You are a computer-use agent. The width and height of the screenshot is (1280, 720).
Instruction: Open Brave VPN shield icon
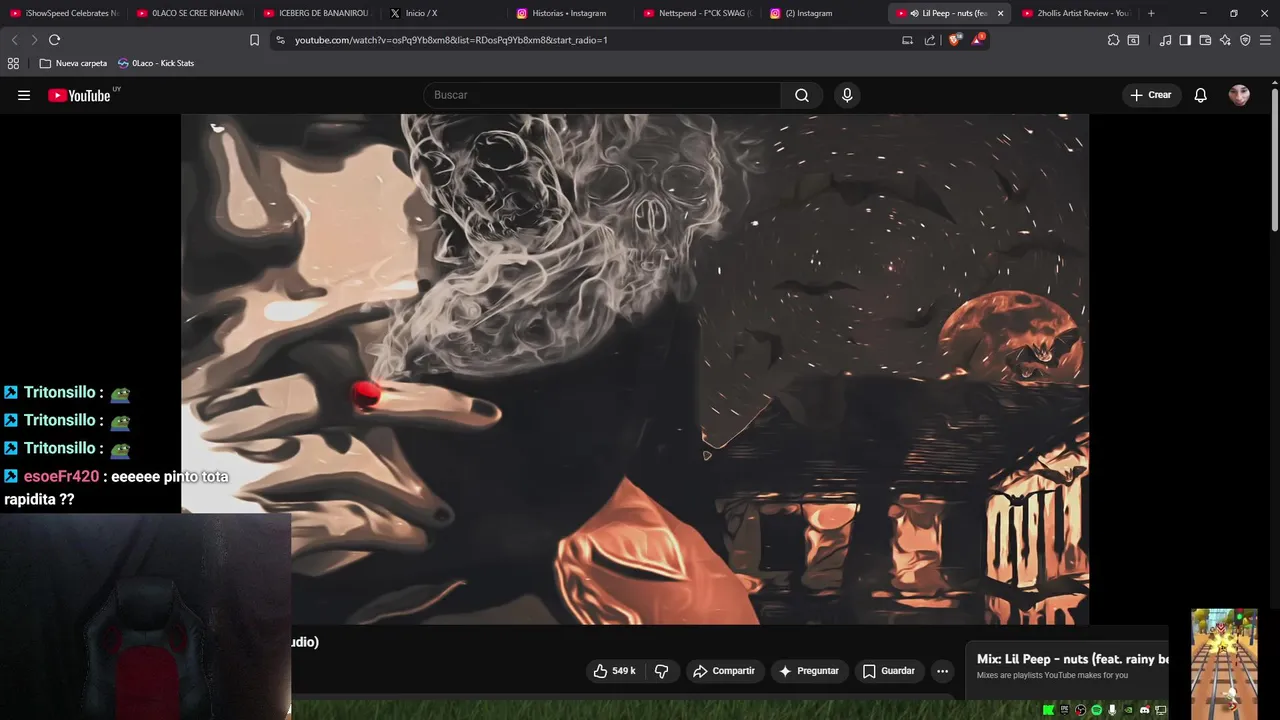(1245, 40)
